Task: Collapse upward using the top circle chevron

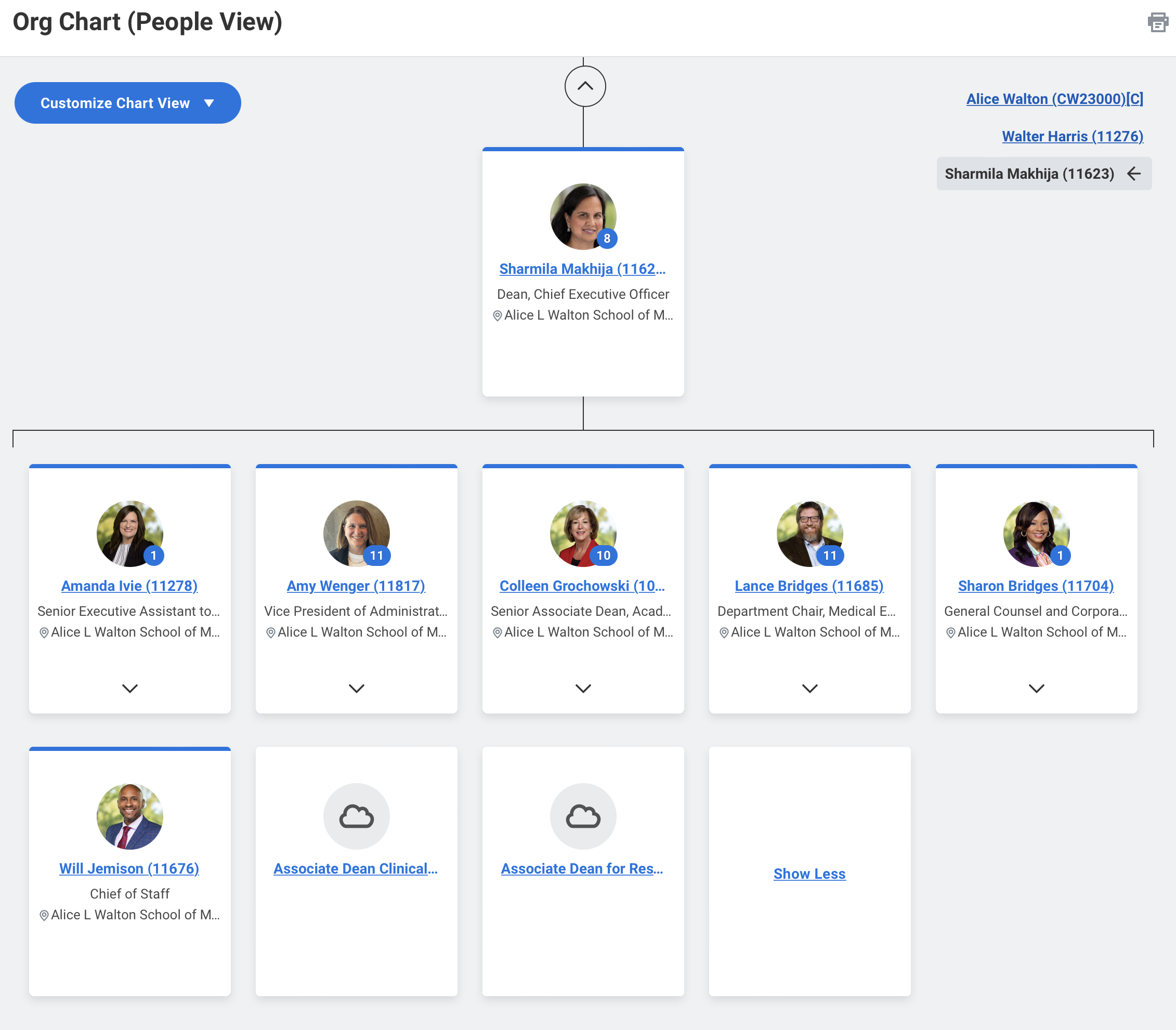Action: click(584, 86)
